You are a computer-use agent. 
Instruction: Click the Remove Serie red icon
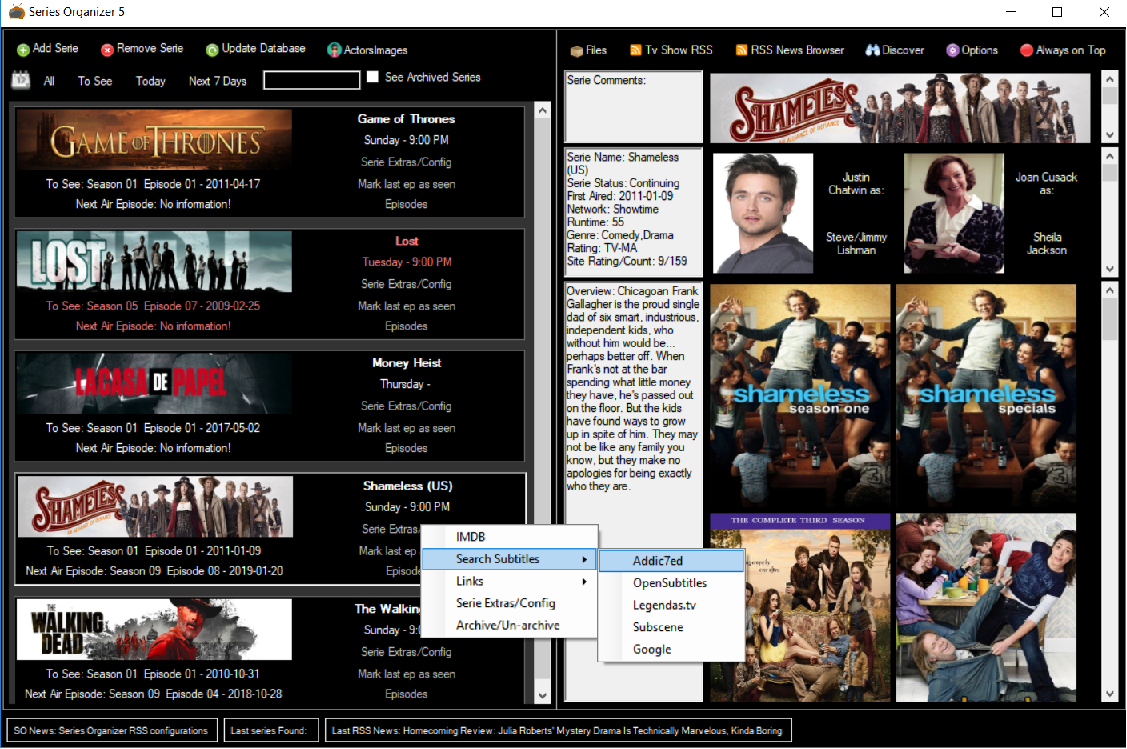(x=107, y=50)
